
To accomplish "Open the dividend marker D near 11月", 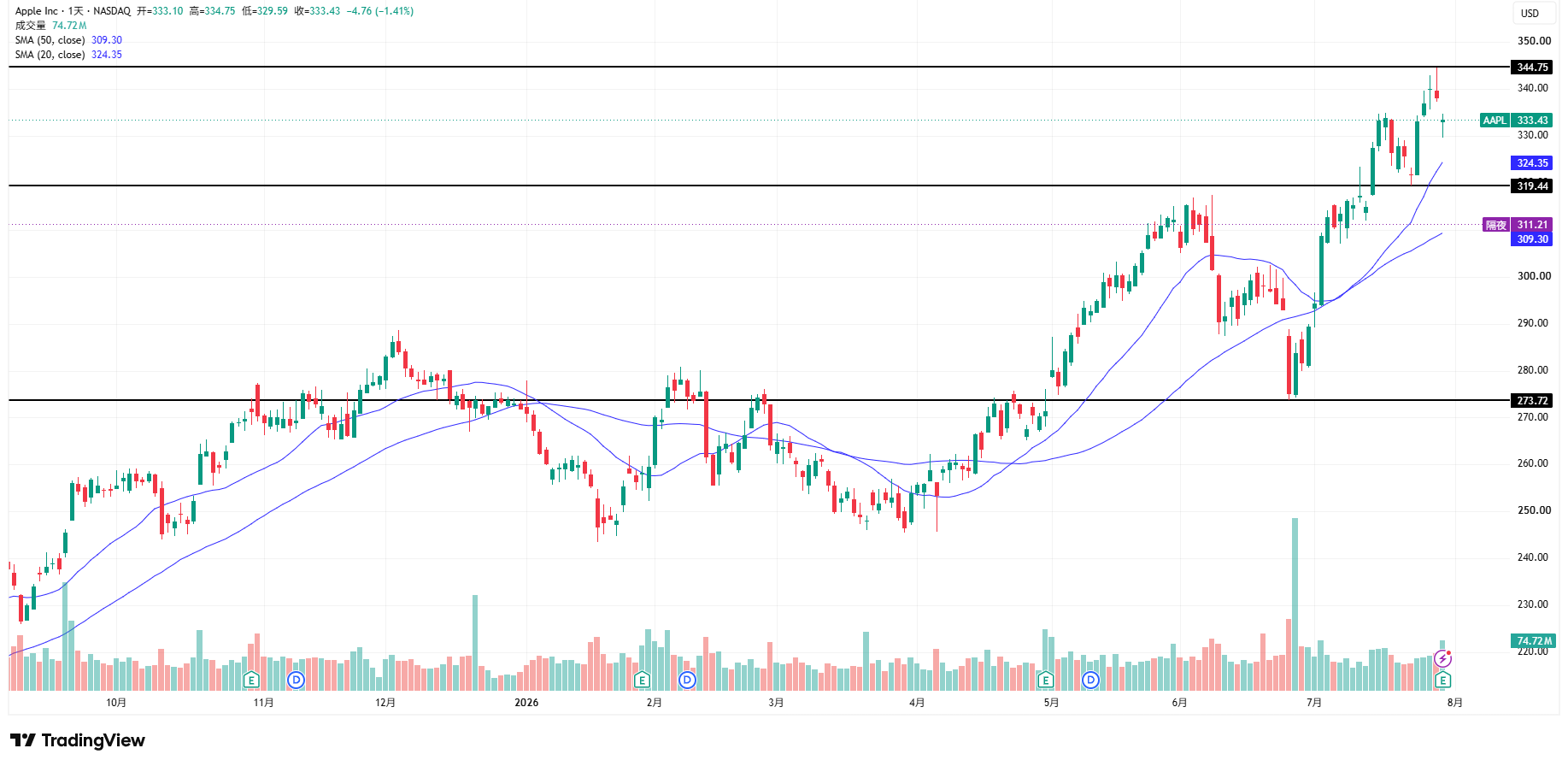I will (x=296, y=681).
